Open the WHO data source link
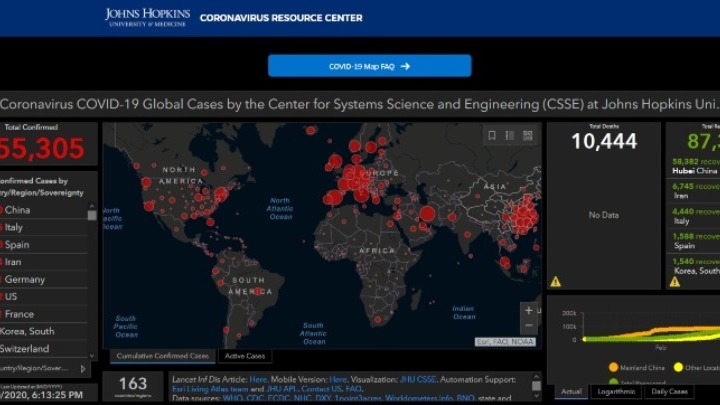Viewport: 720px width, 405px height. 232,398
